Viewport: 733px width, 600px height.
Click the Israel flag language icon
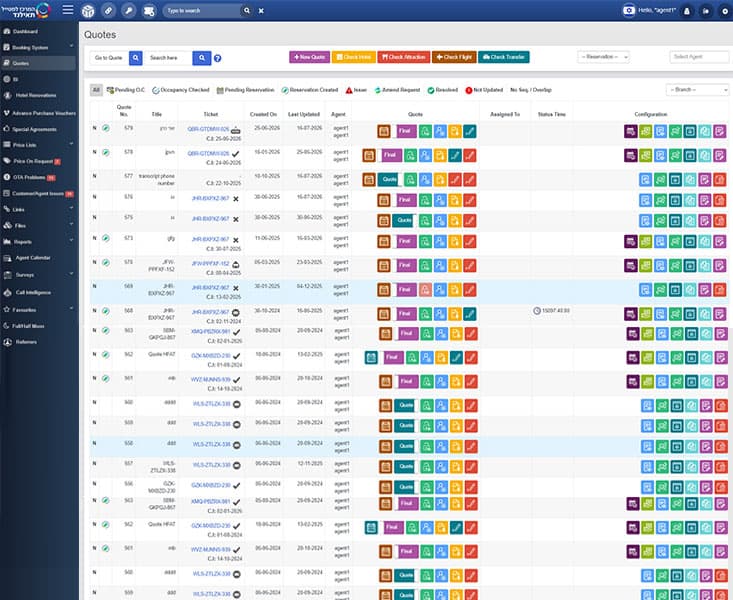point(629,10)
